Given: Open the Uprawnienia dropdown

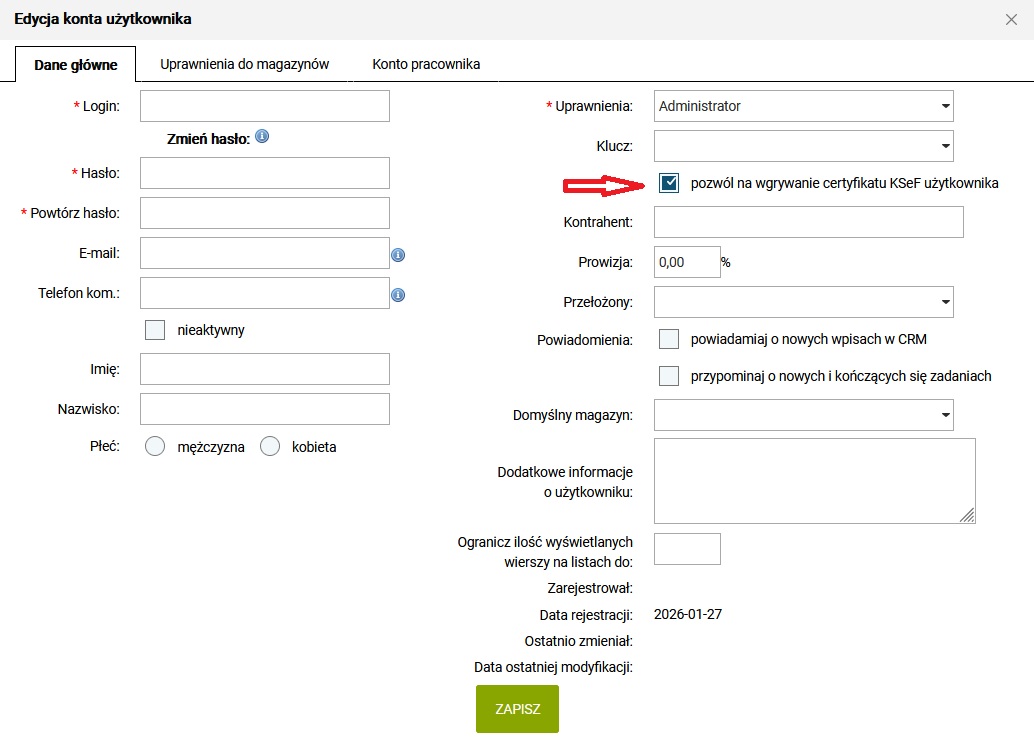Looking at the screenshot, I should click(803, 106).
